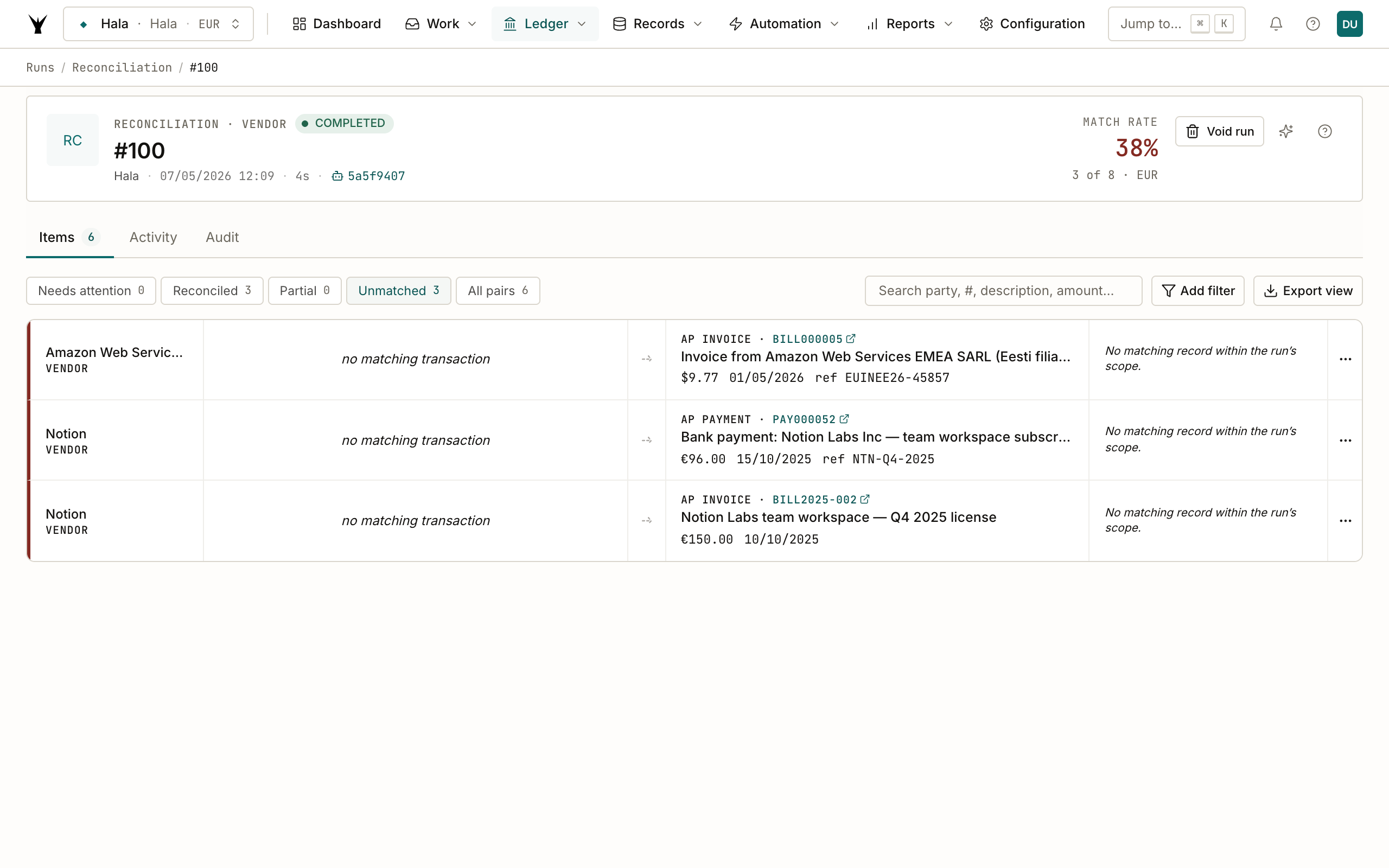This screenshot has width=1389, height=868.
Task: Click the help icon beside Void run
Action: point(1325,131)
